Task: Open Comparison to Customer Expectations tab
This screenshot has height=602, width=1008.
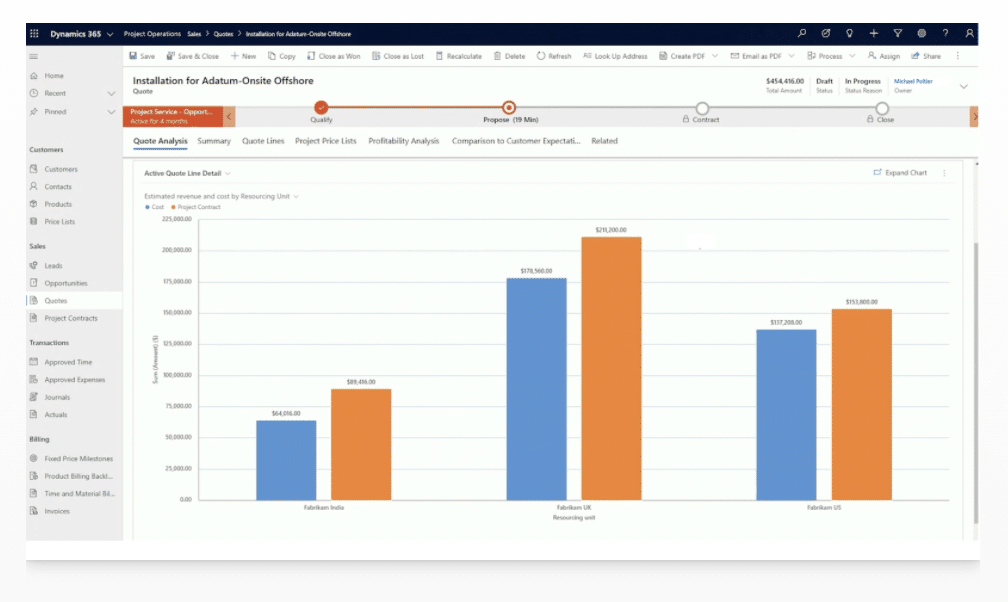Action: (x=516, y=141)
